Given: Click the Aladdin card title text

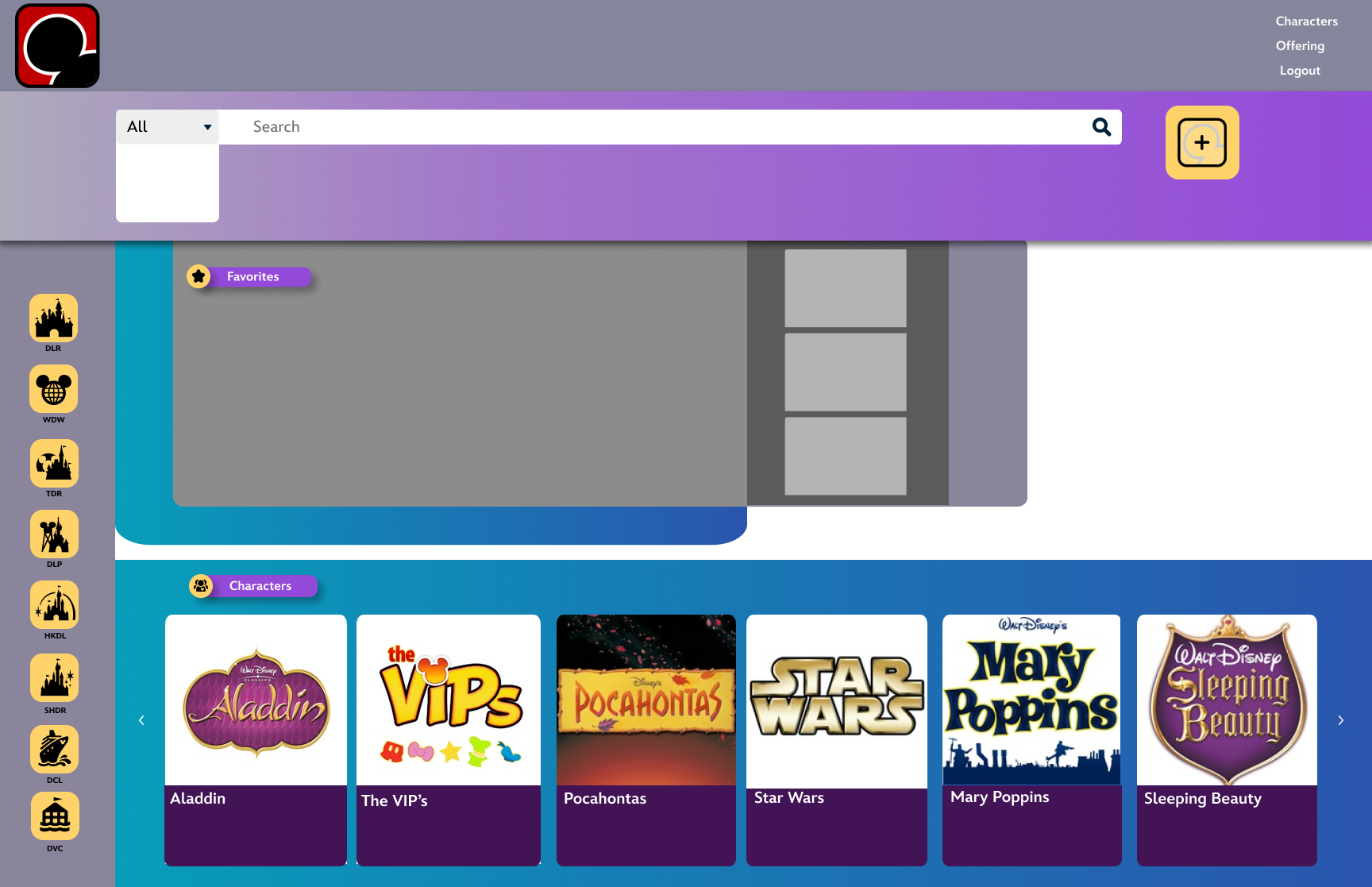Looking at the screenshot, I should [198, 799].
